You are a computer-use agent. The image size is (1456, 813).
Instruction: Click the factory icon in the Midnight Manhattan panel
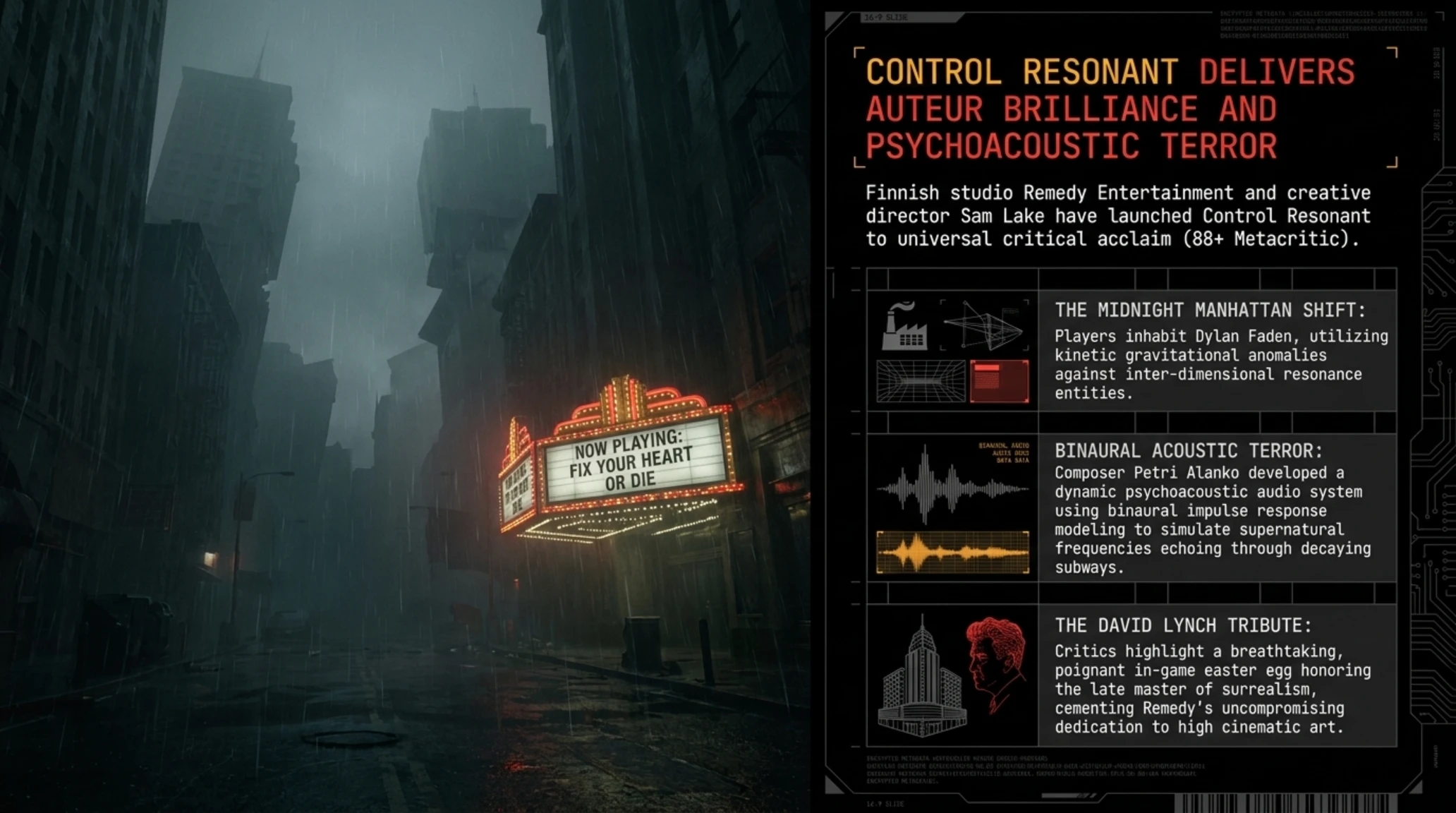tap(904, 325)
